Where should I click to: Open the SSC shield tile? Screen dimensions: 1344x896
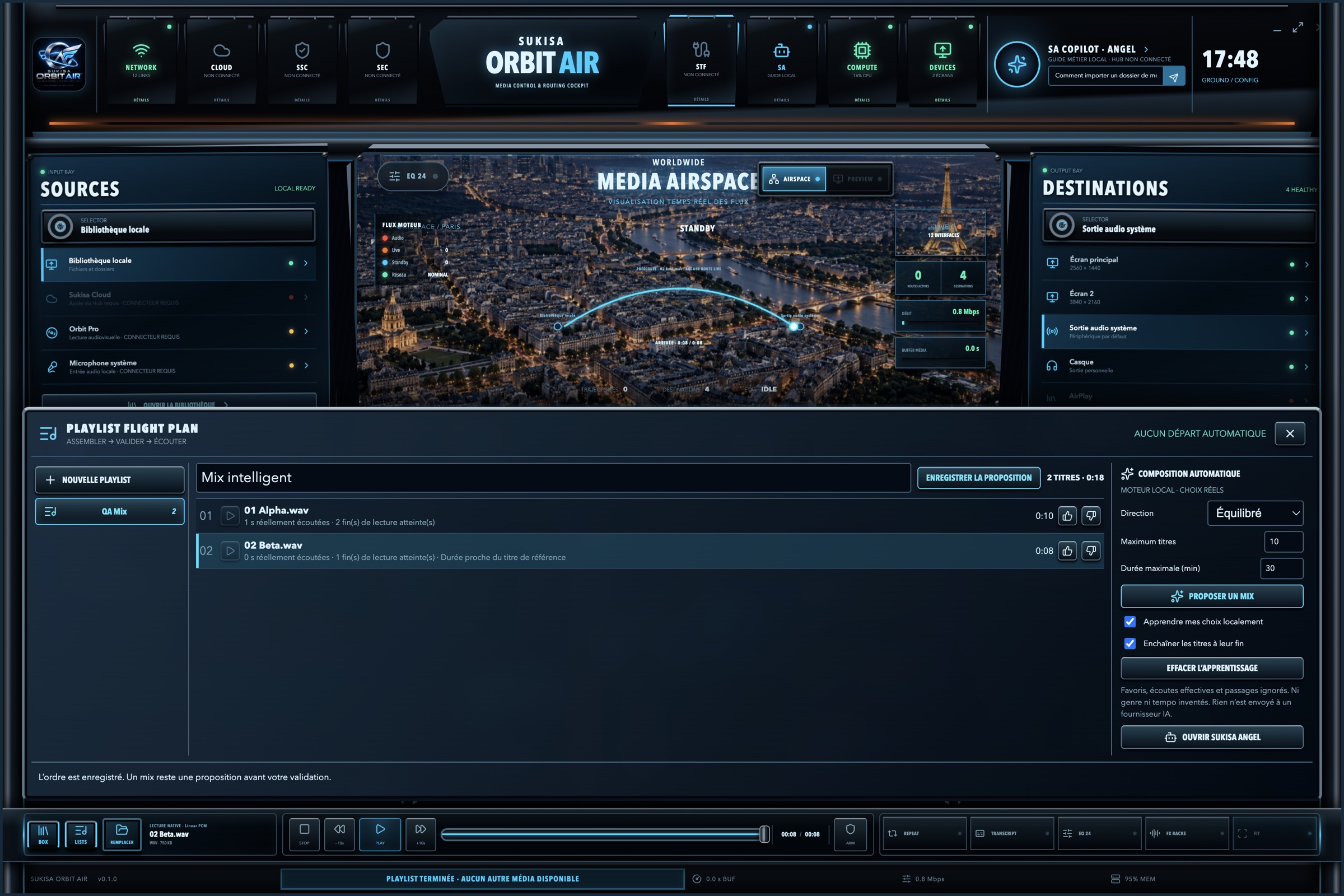coord(302,62)
